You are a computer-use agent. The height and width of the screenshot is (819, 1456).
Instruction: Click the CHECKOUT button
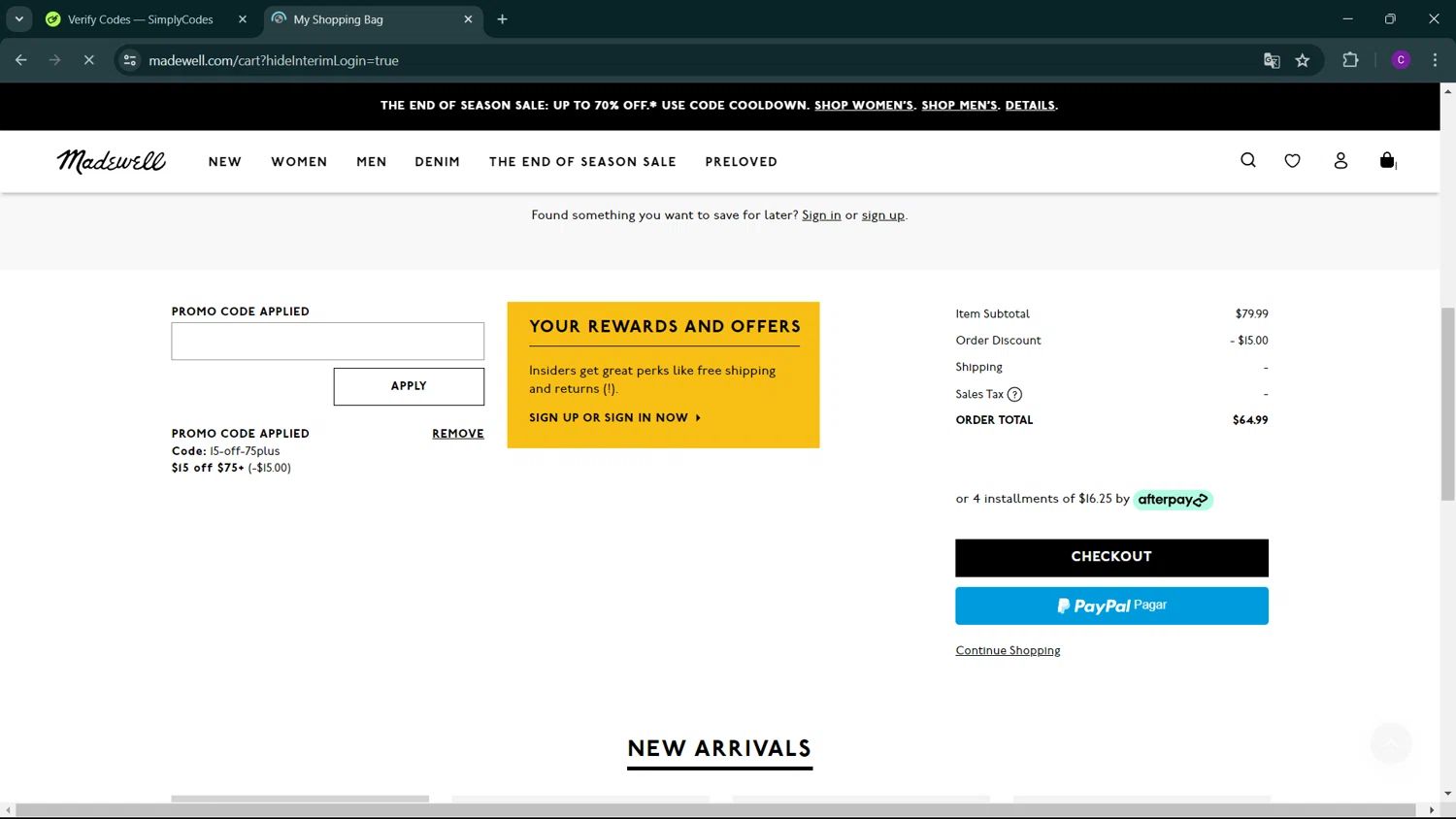click(1111, 558)
